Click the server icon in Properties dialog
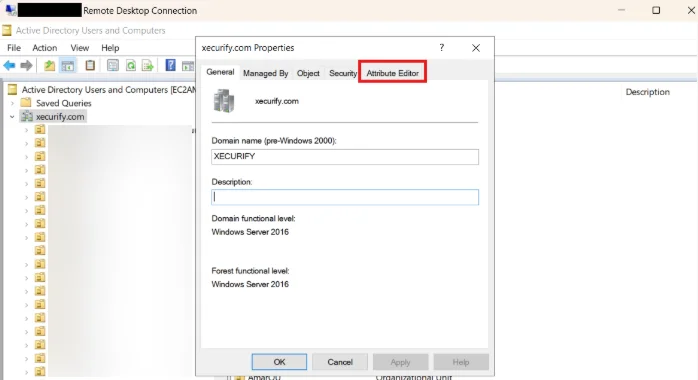The width and height of the screenshot is (698, 380). pyautogui.click(x=224, y=101)
